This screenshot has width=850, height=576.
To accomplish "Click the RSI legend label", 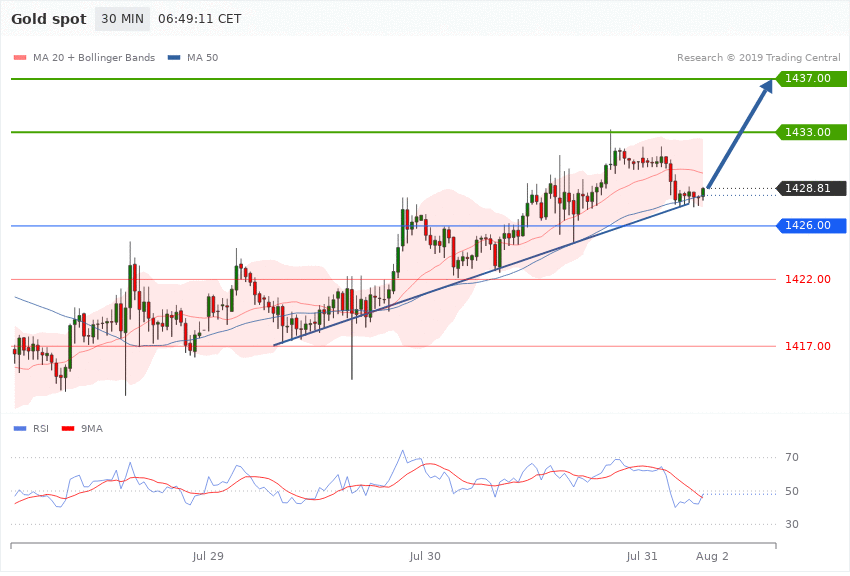I will click(41, 429).
